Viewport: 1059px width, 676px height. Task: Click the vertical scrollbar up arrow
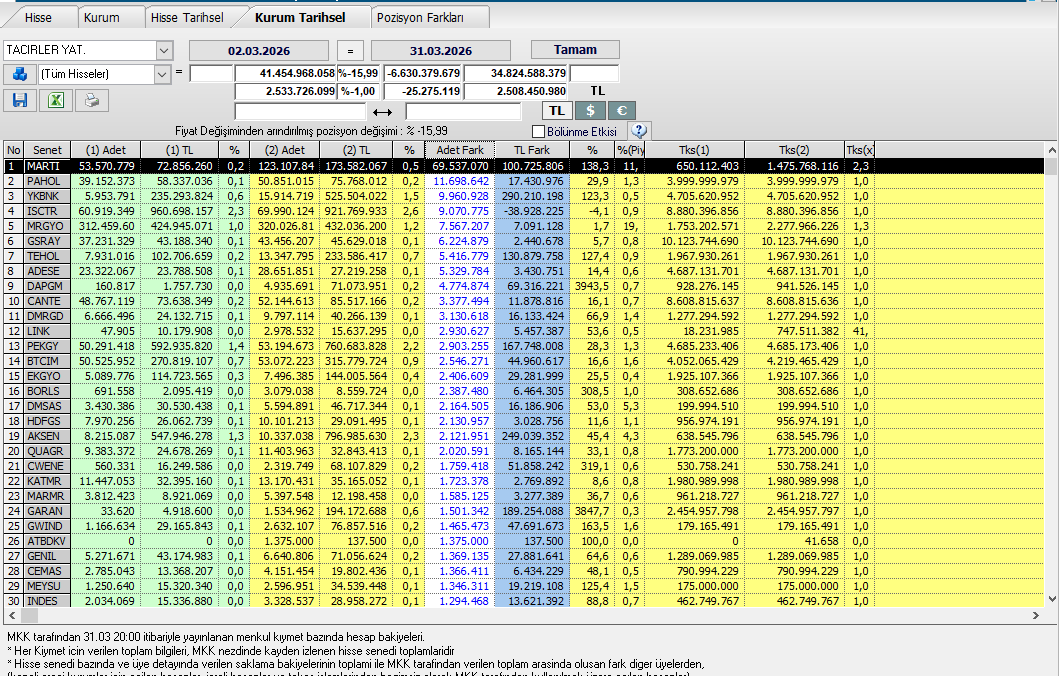pyautogui.click(x=1052, y=149)
